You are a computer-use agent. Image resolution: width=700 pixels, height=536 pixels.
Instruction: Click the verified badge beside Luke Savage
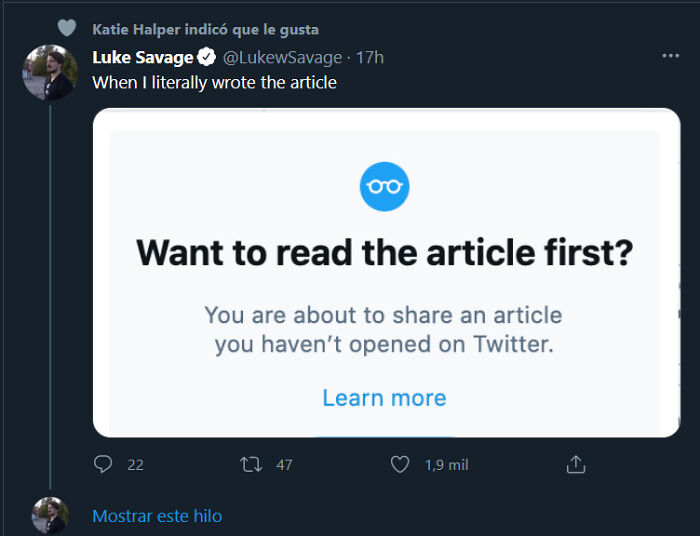[x=205, y=57]
